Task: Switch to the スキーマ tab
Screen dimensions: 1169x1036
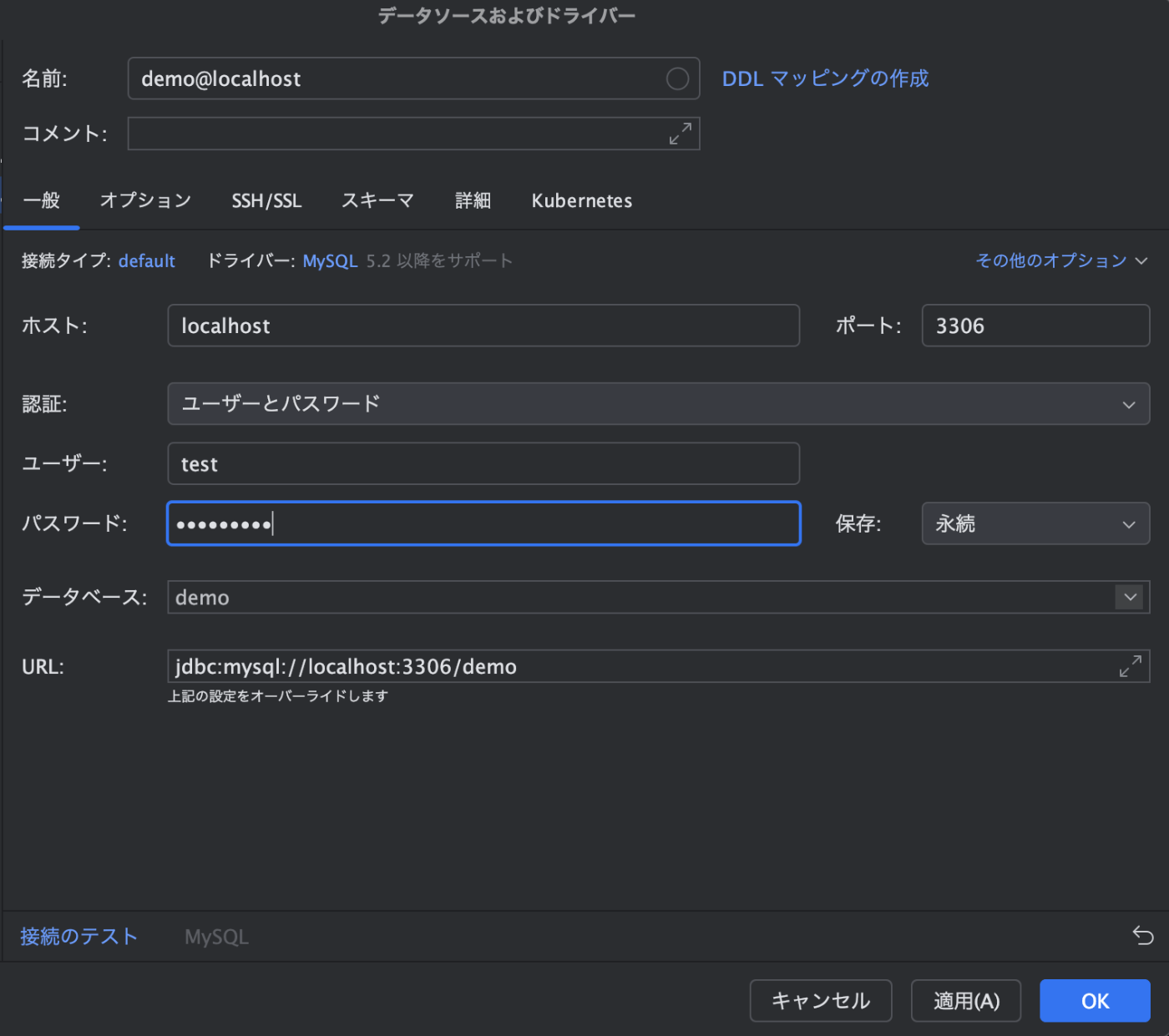Action: [x=377, y=200]
